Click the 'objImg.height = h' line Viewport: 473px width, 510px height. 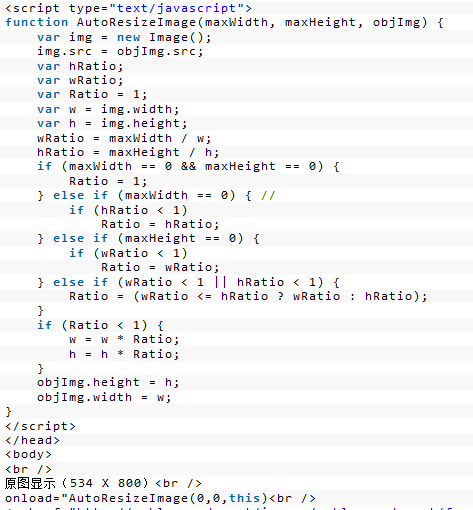click(108, 382)
